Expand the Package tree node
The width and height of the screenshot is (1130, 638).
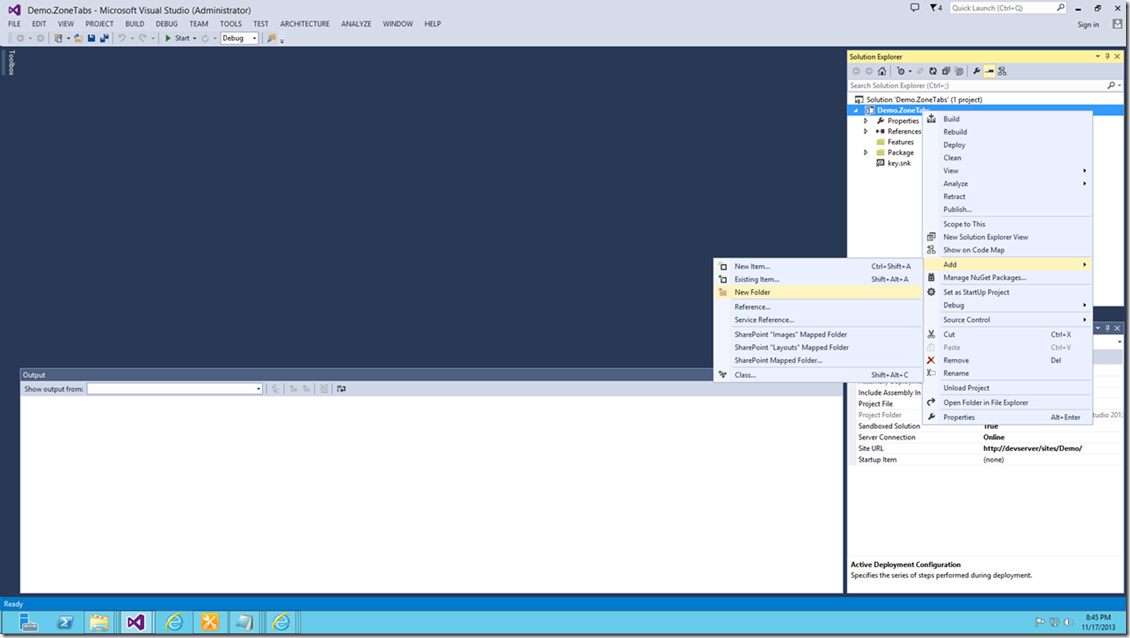[x=866, y=153]
